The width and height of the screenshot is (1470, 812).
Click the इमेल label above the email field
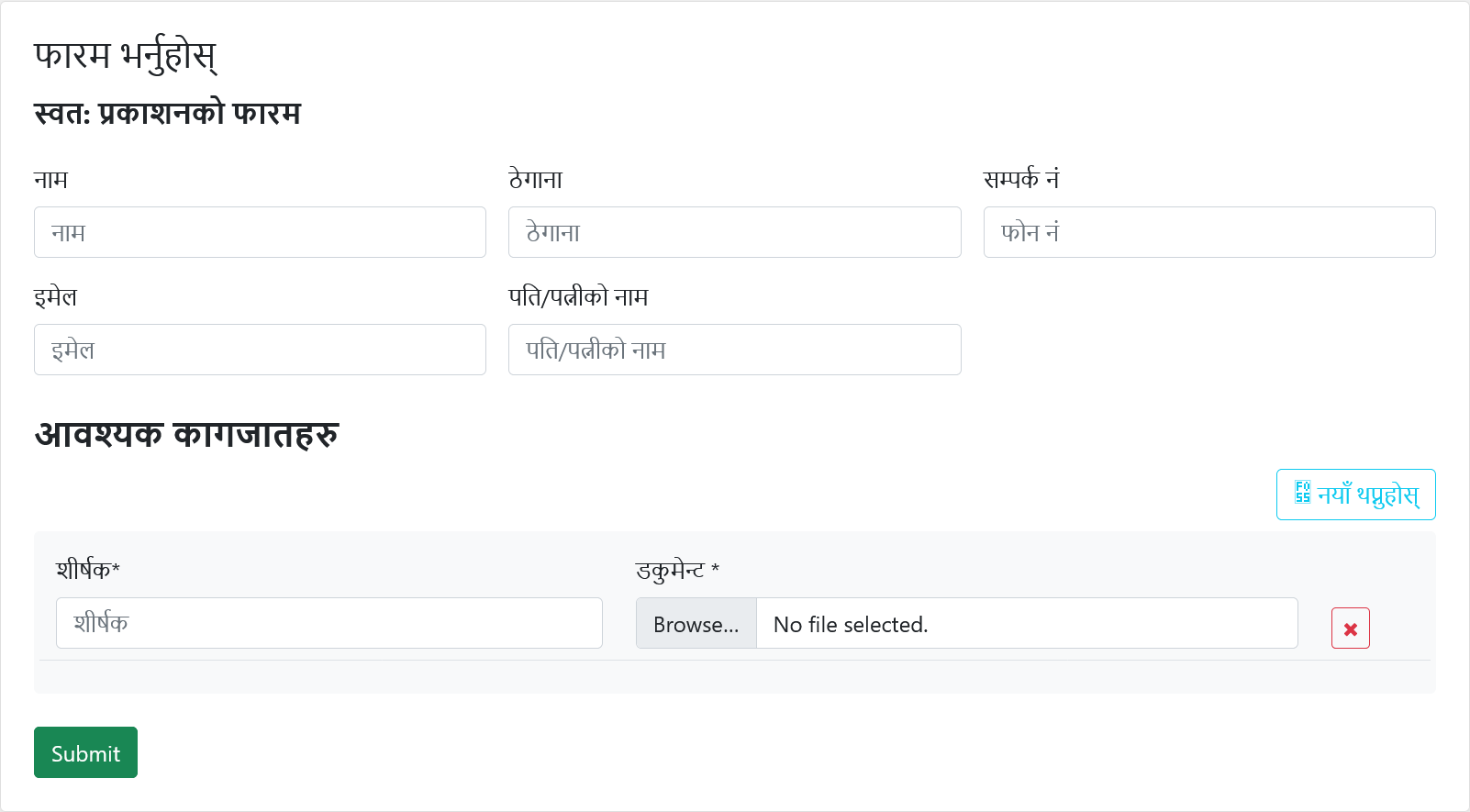click(x=56, y=297)
